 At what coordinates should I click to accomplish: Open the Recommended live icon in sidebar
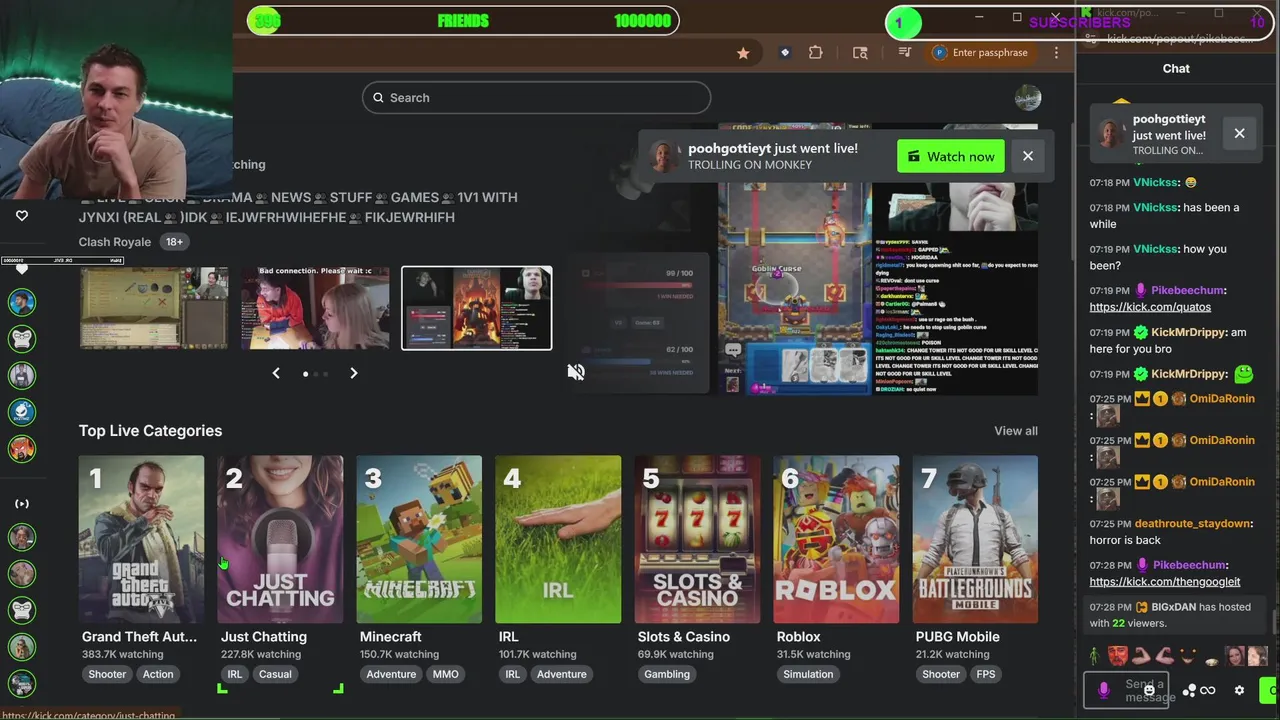(22, 504)
